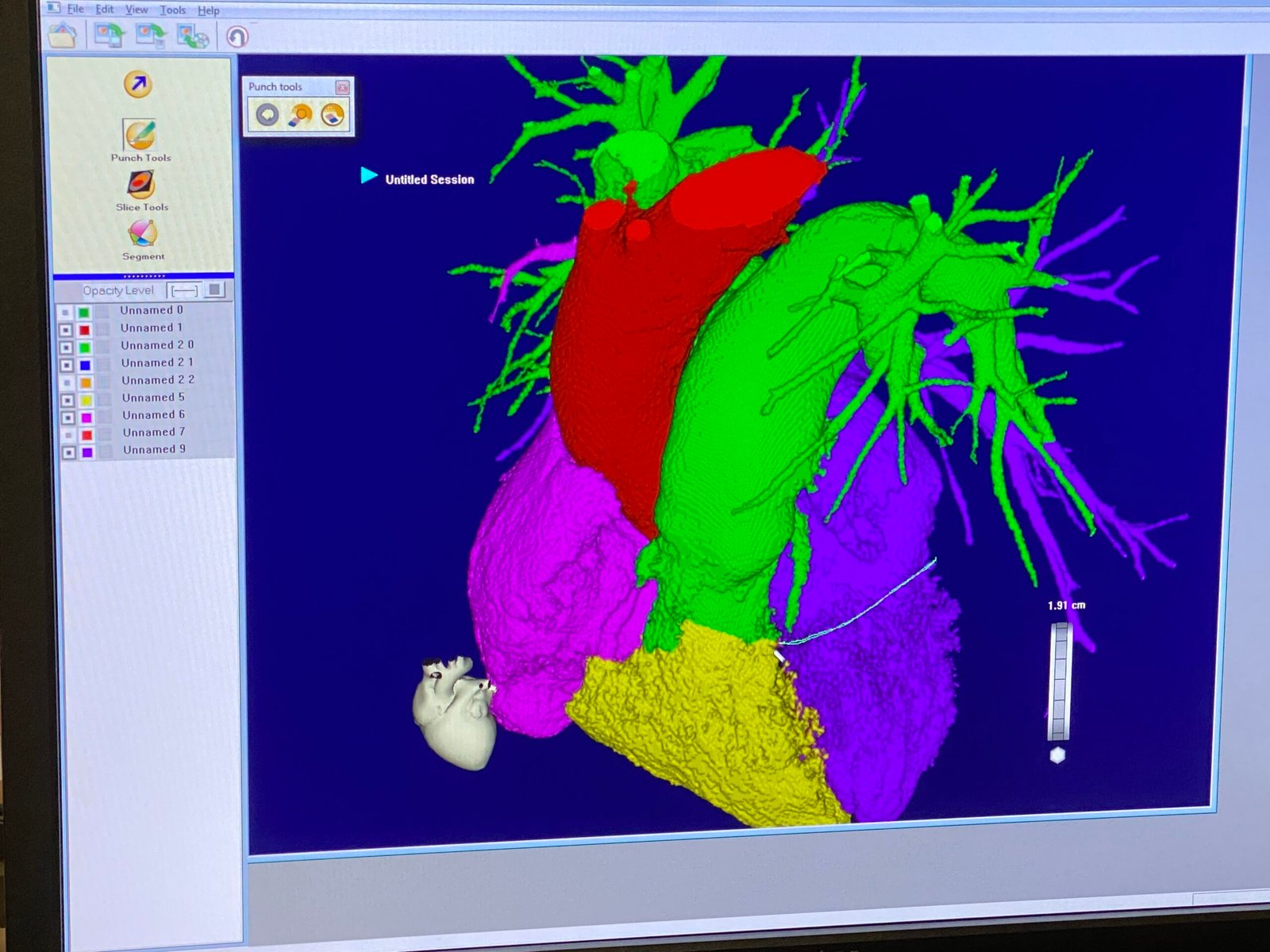The height and width of the screenshot is (952, 1270).
Task: Click the blue arrow pointer tool
Action: tap(138, 84)
